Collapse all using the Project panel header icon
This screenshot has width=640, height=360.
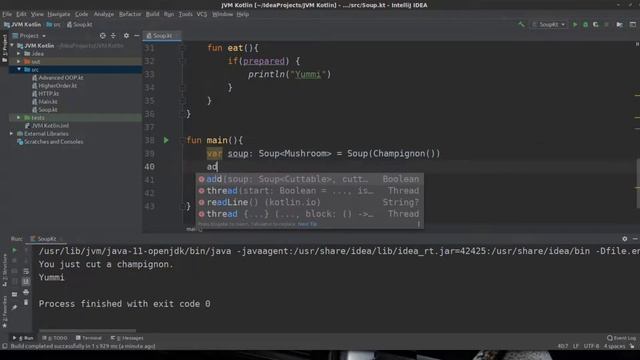point(113,36)
